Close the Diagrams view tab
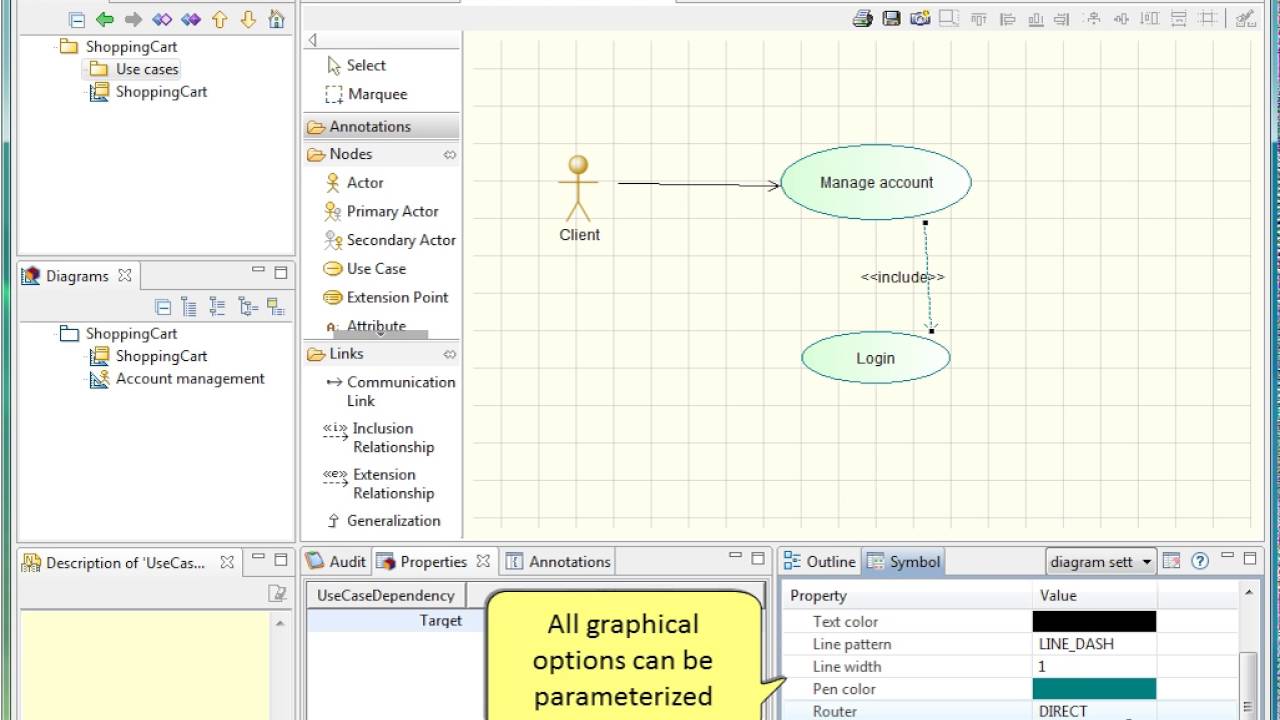Screen dimensions: 1280x720 tap(125, 275)
